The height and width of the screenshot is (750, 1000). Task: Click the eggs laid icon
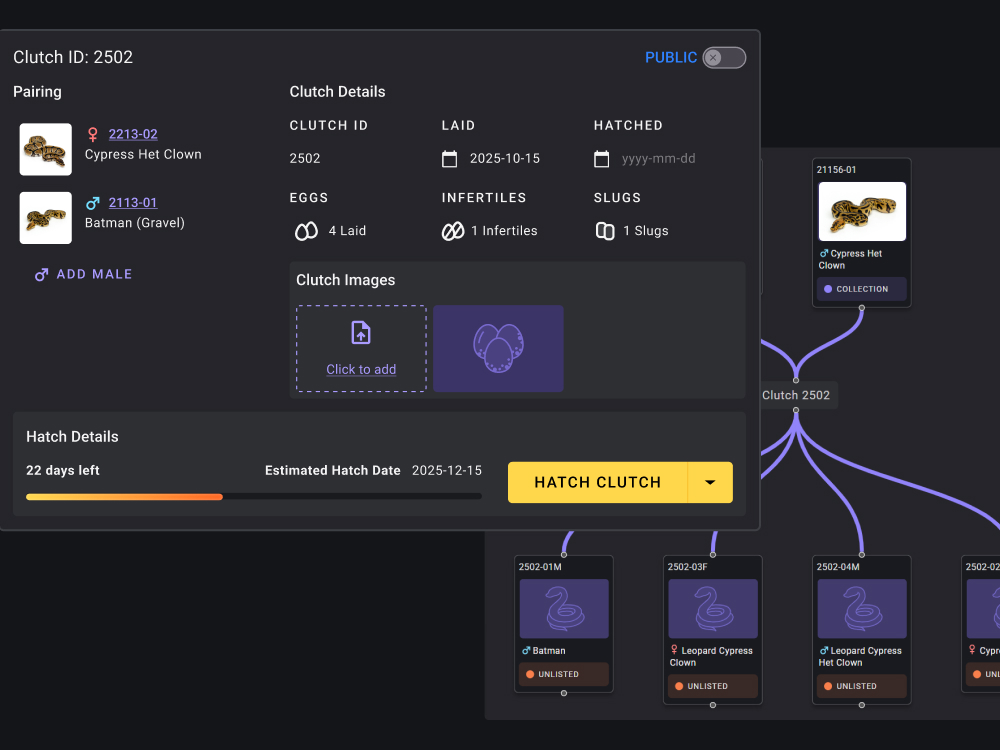click(306, 231)
